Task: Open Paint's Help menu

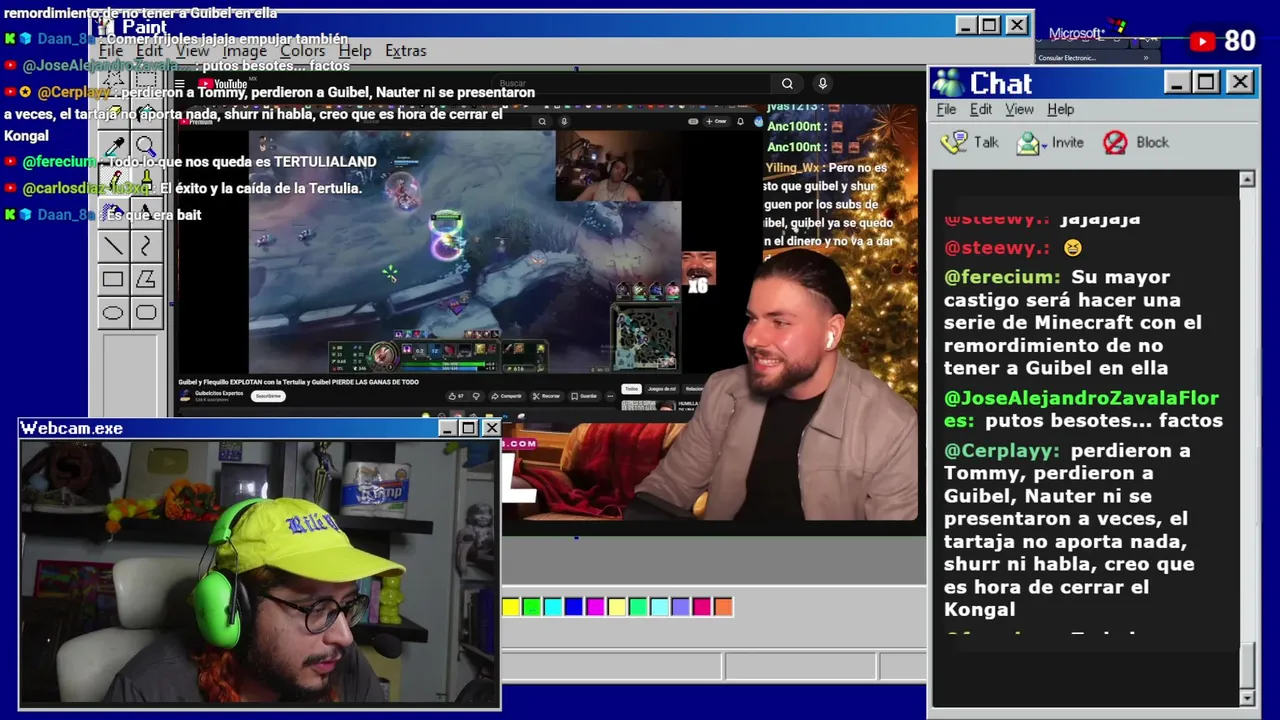Action: 355,51
